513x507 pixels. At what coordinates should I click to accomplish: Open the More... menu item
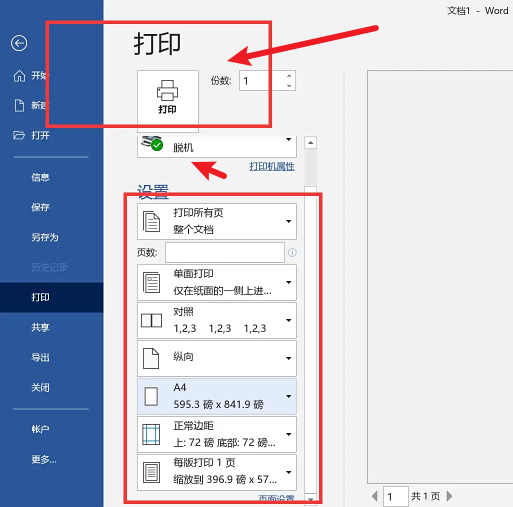(44, 459)
